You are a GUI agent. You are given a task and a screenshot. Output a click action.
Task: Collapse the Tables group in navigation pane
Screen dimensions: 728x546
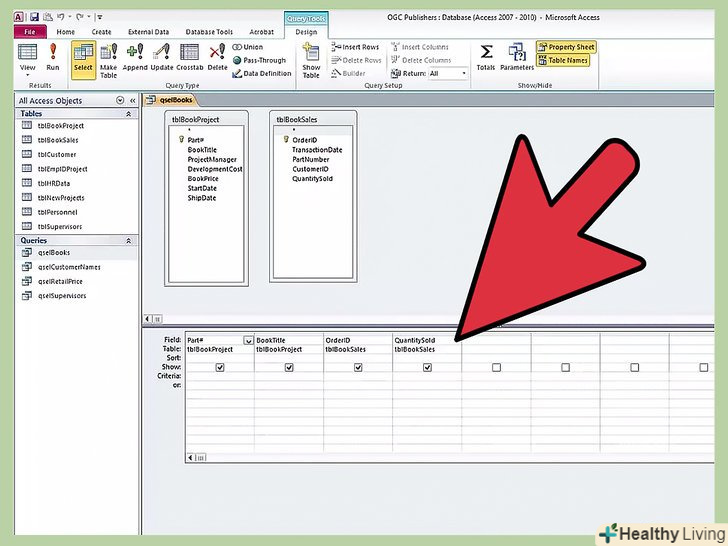pos(128,113)
